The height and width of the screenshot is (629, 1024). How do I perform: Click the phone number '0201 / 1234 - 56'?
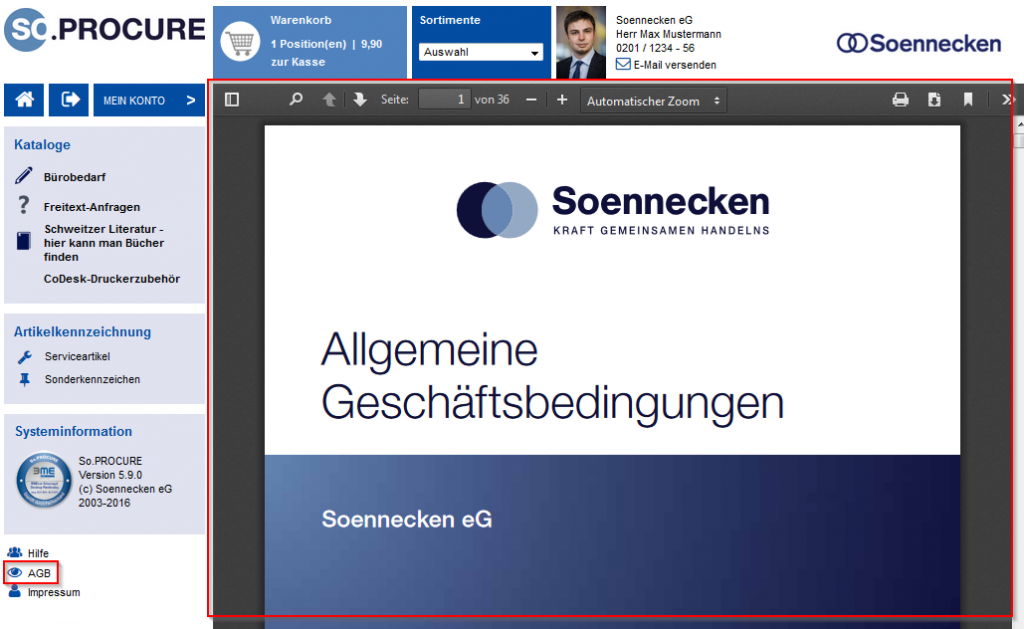(655, 48)
